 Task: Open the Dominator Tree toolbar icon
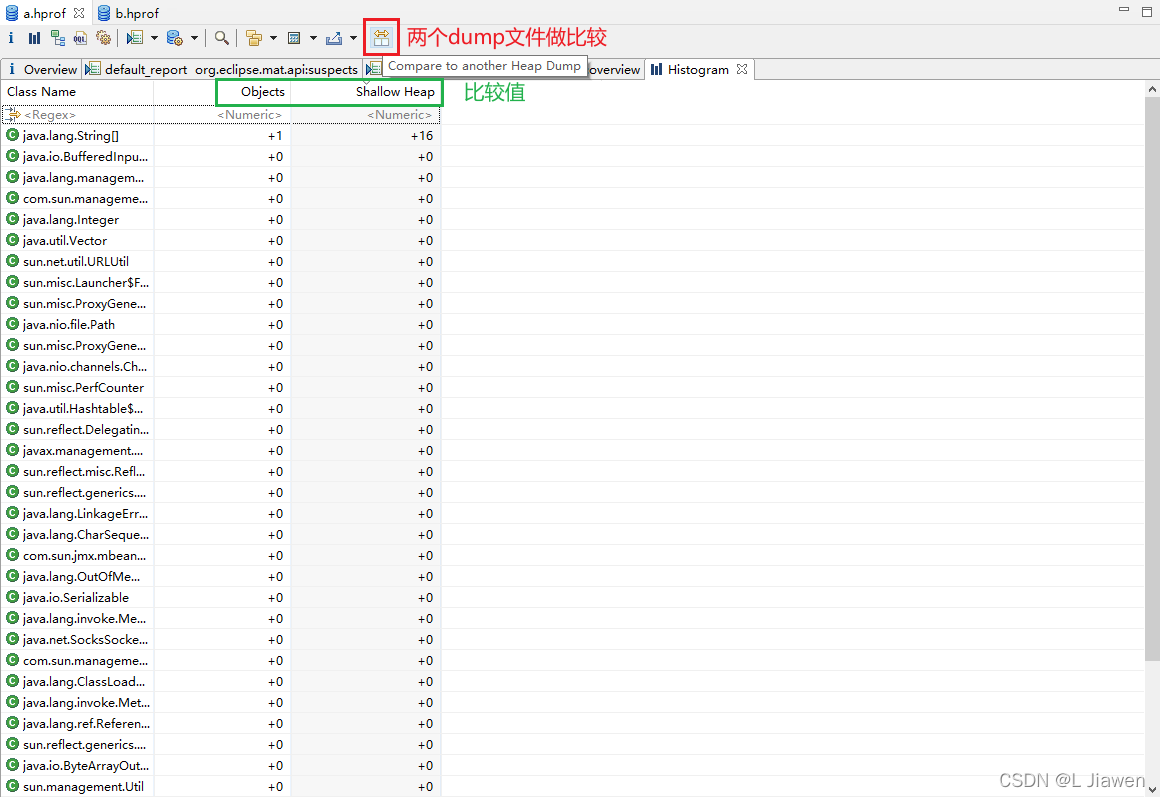click(x=58, y=38)
